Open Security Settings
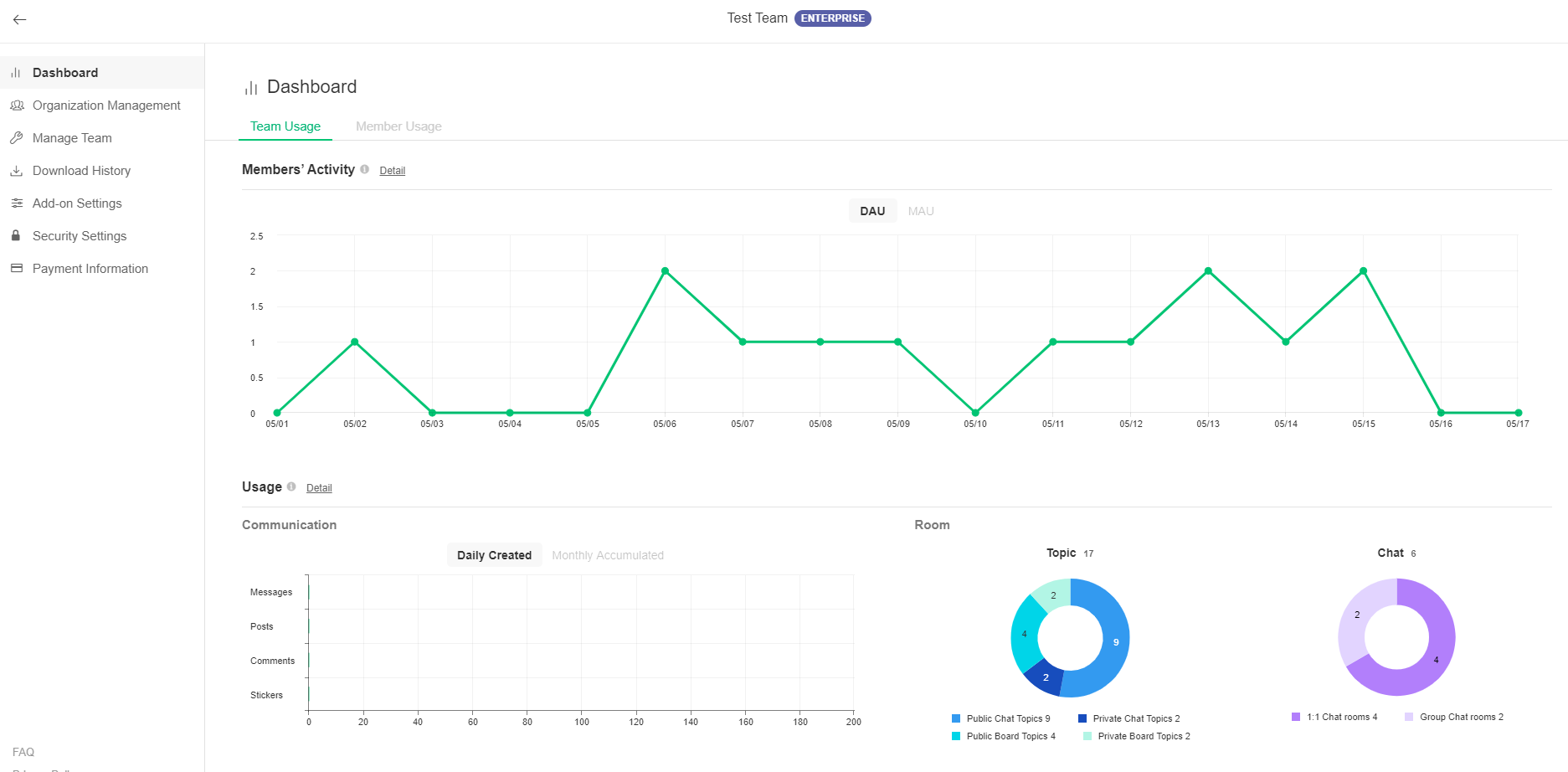The image size is (1568, 772). point(102,236)
